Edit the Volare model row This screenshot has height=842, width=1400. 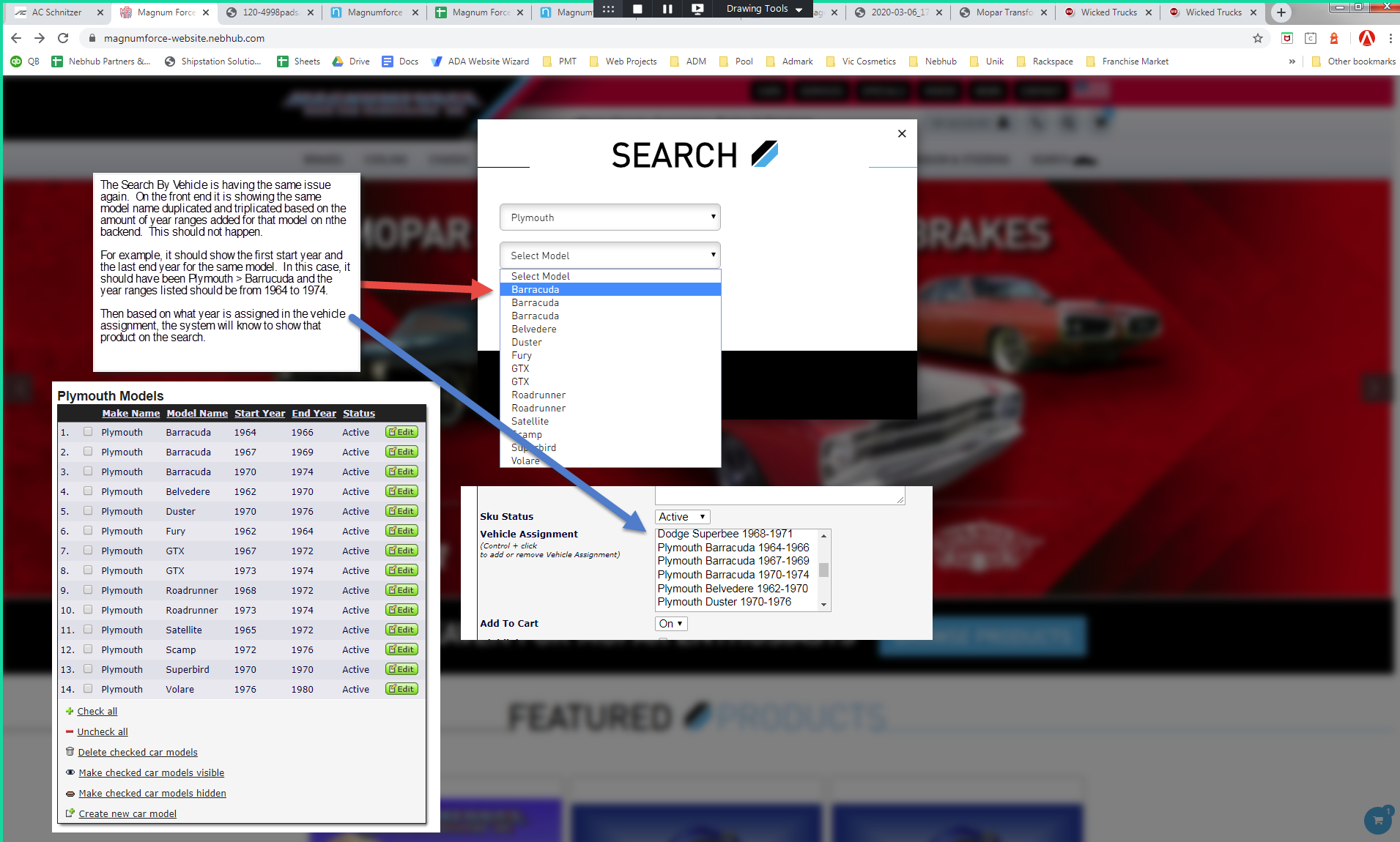(401, 689)
